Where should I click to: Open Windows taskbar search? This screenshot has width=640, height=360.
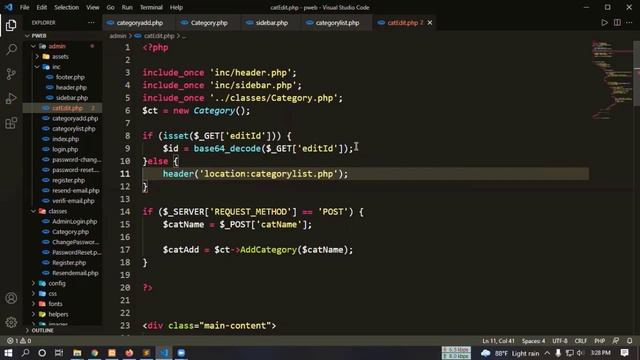pyautogui.click(x=25, y=353)
